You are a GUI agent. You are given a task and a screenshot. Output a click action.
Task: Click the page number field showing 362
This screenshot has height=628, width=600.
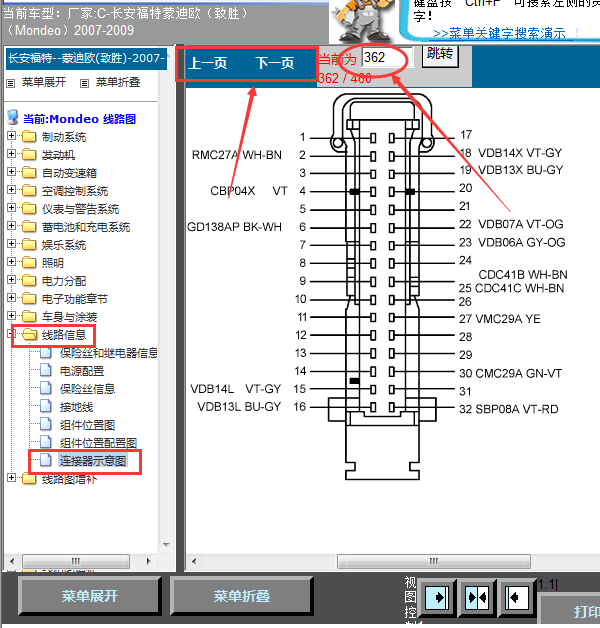tap(387, 58)
